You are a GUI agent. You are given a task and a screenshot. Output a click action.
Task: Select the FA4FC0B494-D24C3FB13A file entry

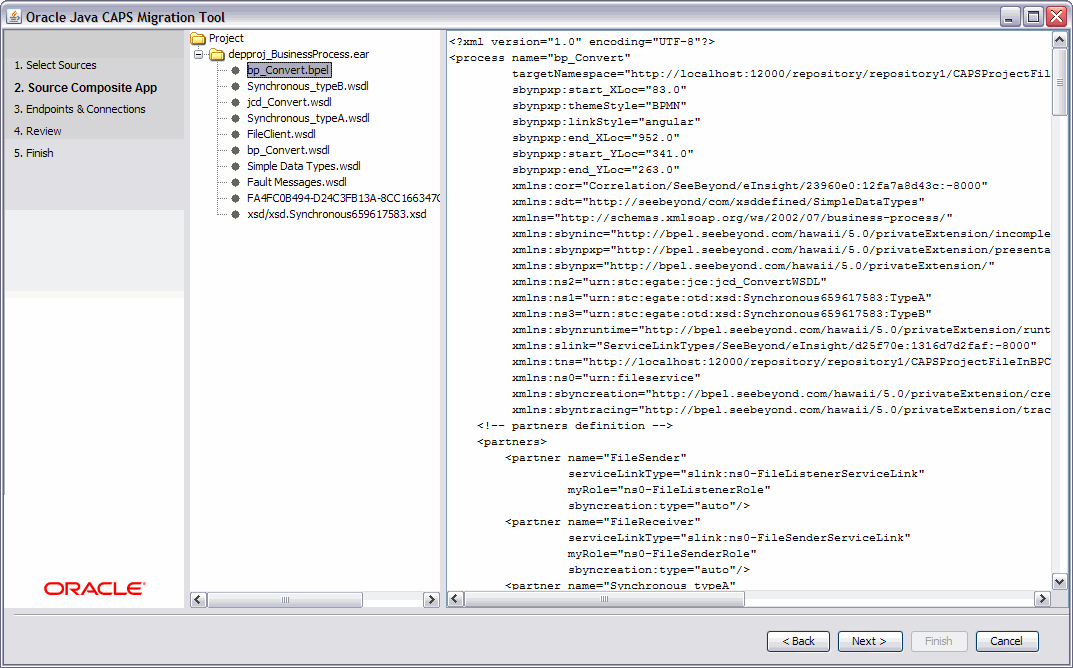pos(344,198)
